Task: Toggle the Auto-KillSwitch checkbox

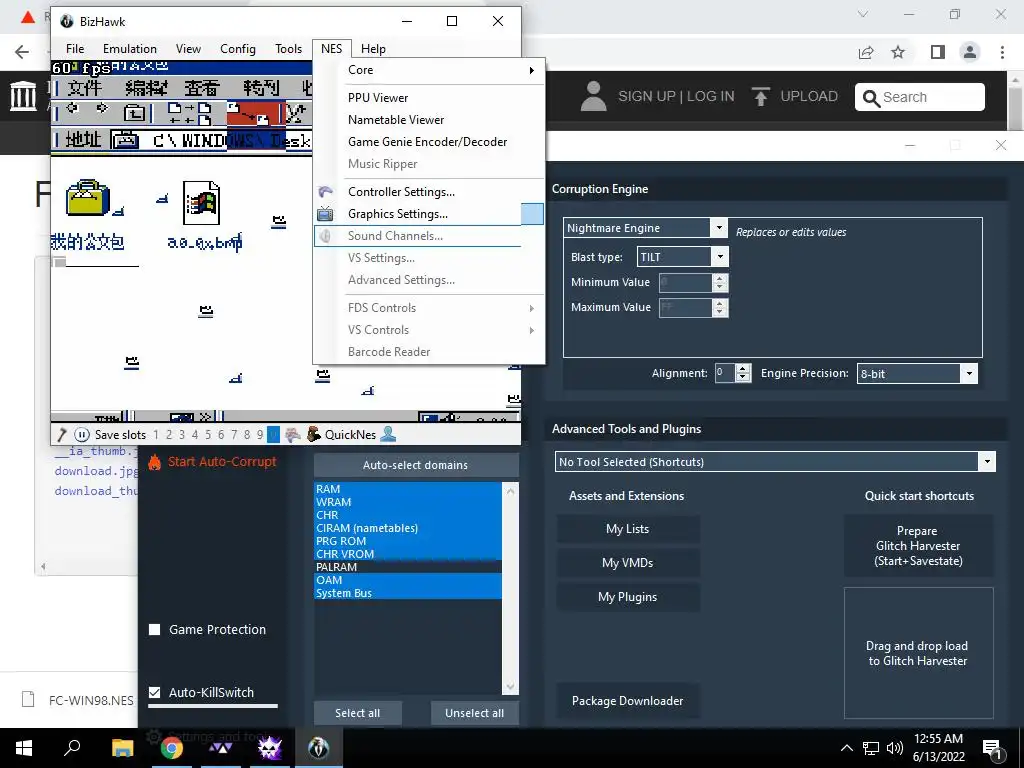Action: pyautogui.click(x=155, y=692)
